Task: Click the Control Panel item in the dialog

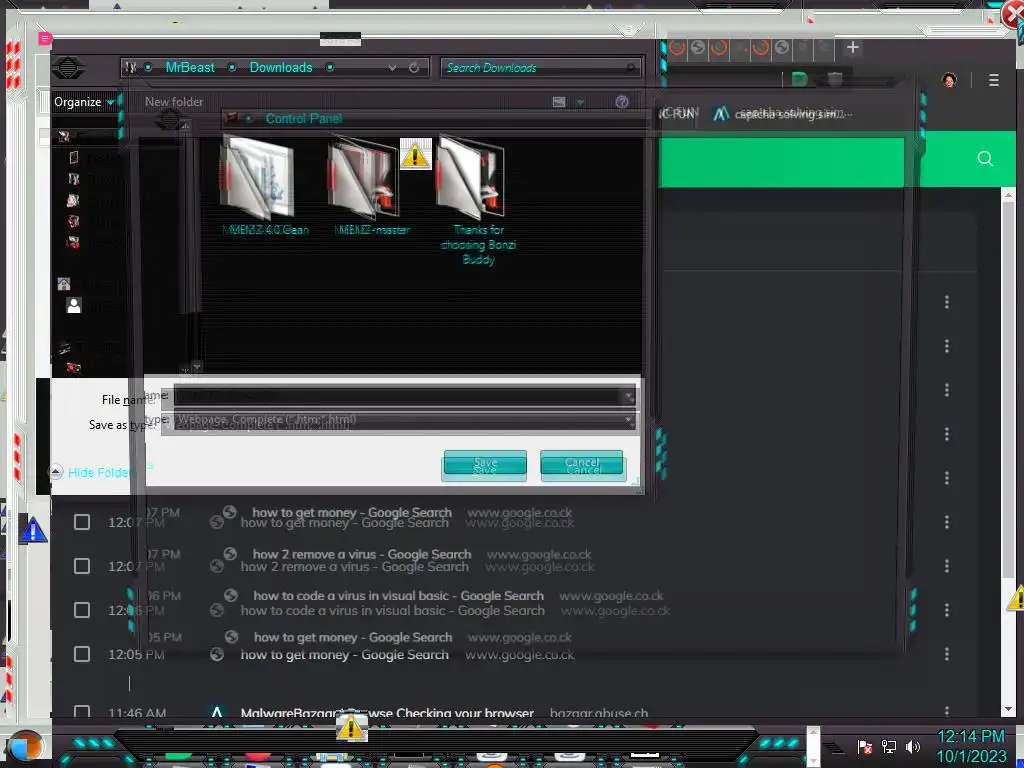Action: [303, 118]
